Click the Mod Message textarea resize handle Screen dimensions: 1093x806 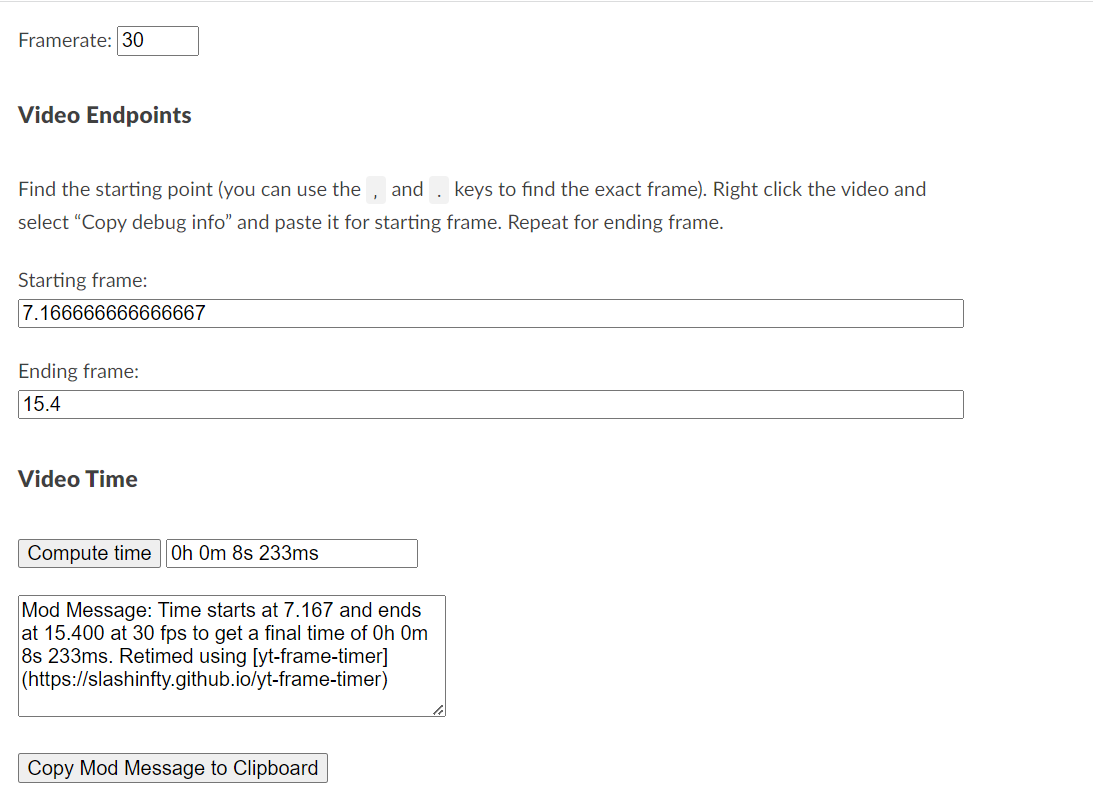click(x=439, y=710)
